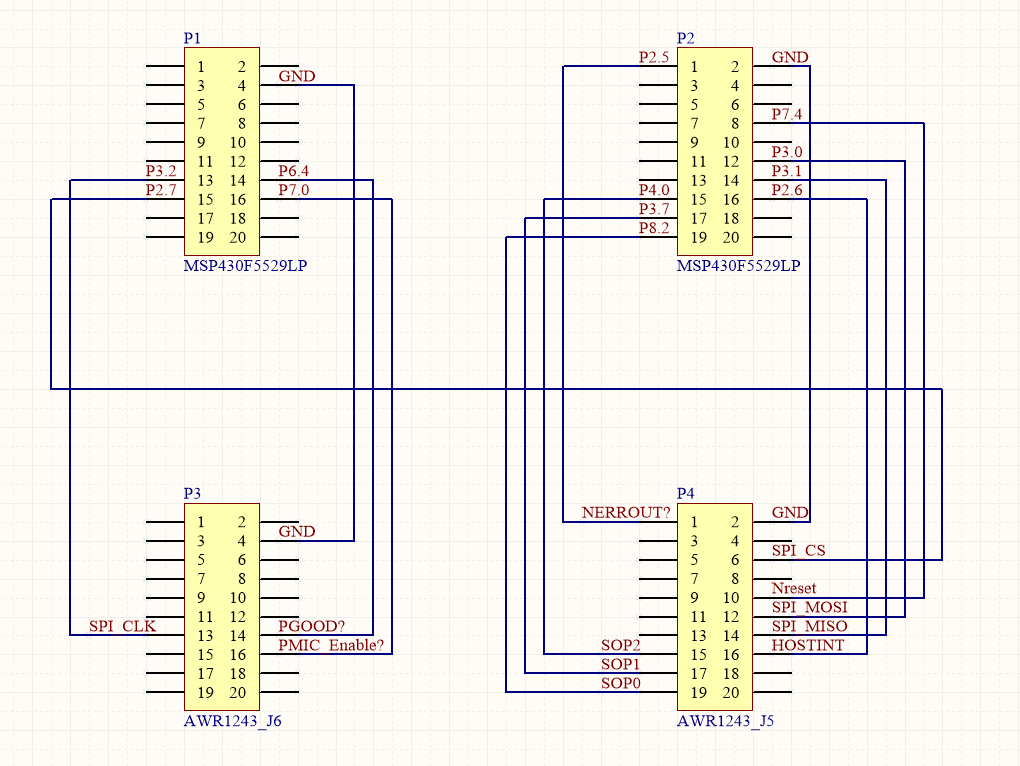The width and height of the screenshot is (1020, 766).
Task: Select the P3 designator label
Action: 192,493
